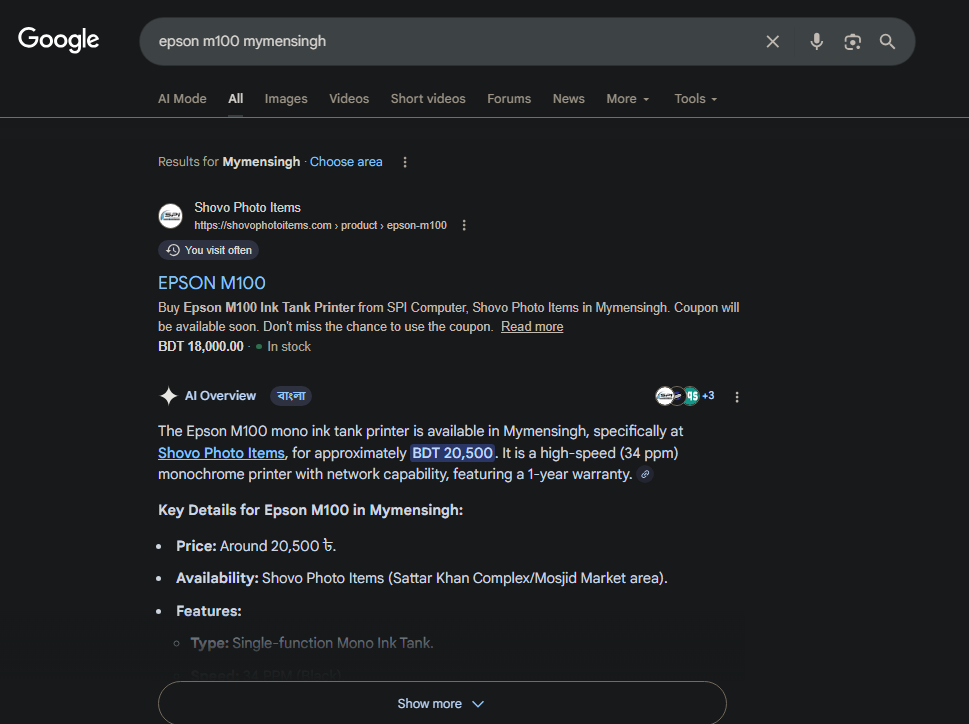Click the link icon after warranty sentence
This screenshot has width=969, height=724.
click(646, 475)
